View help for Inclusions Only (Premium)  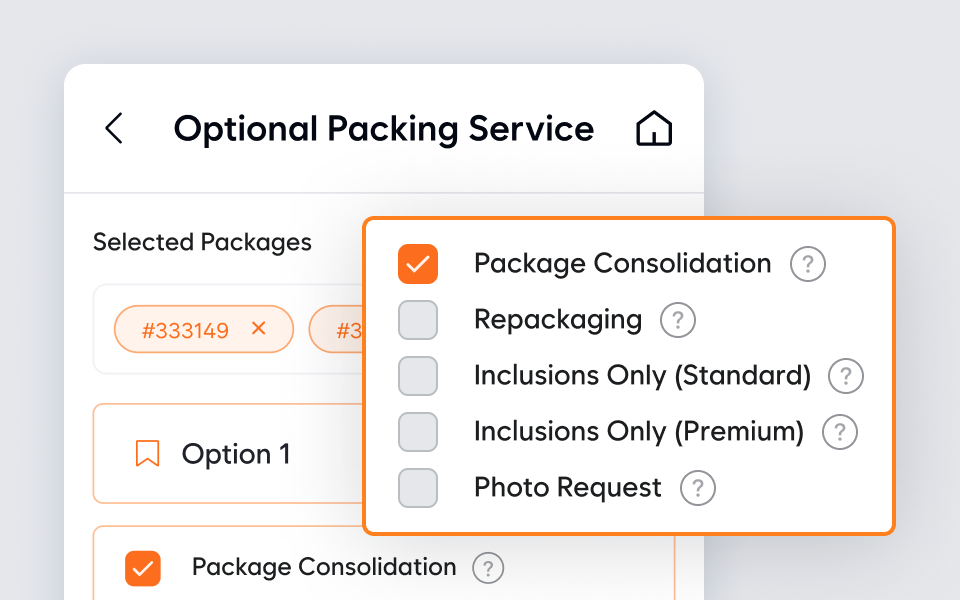pos(840,433)
